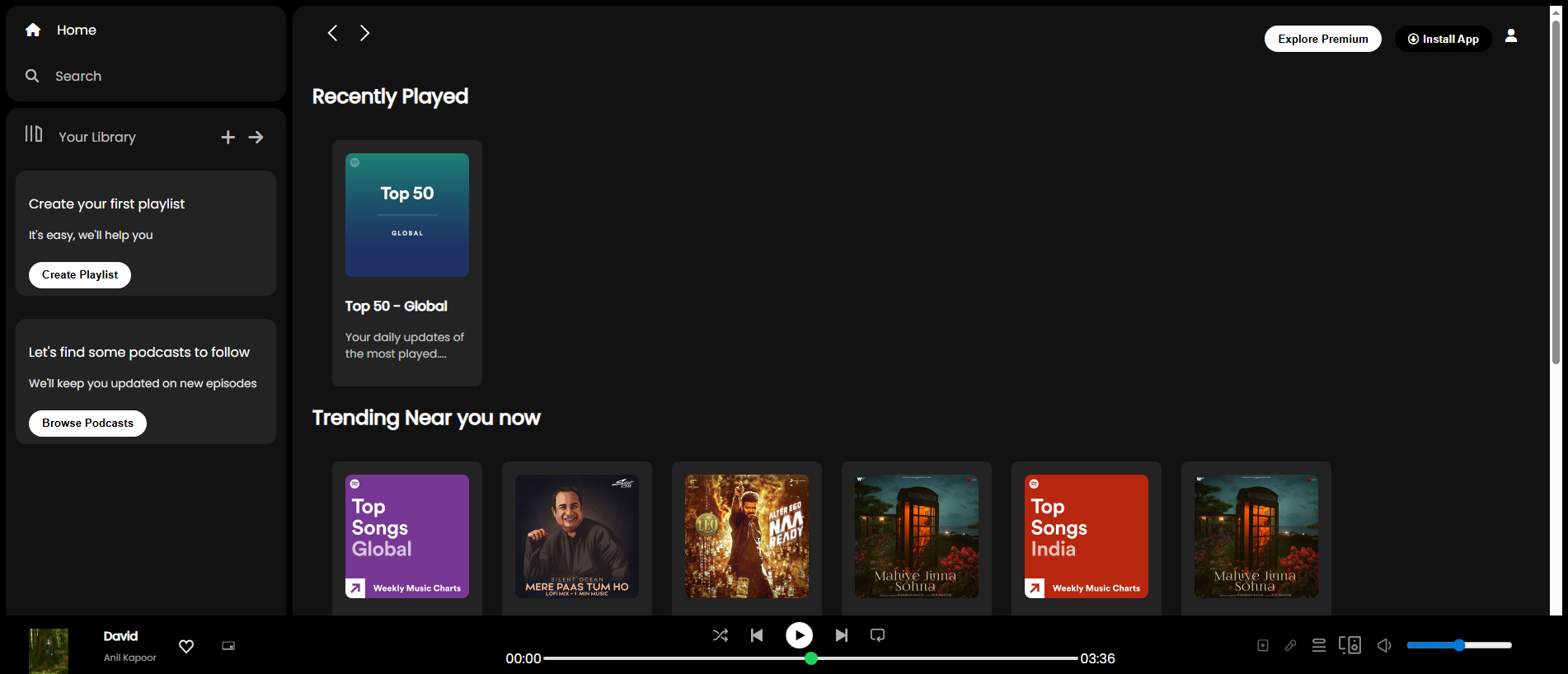1568x674 pixels.
Task: Go forward with the right chevron
Action: [364, 33]
